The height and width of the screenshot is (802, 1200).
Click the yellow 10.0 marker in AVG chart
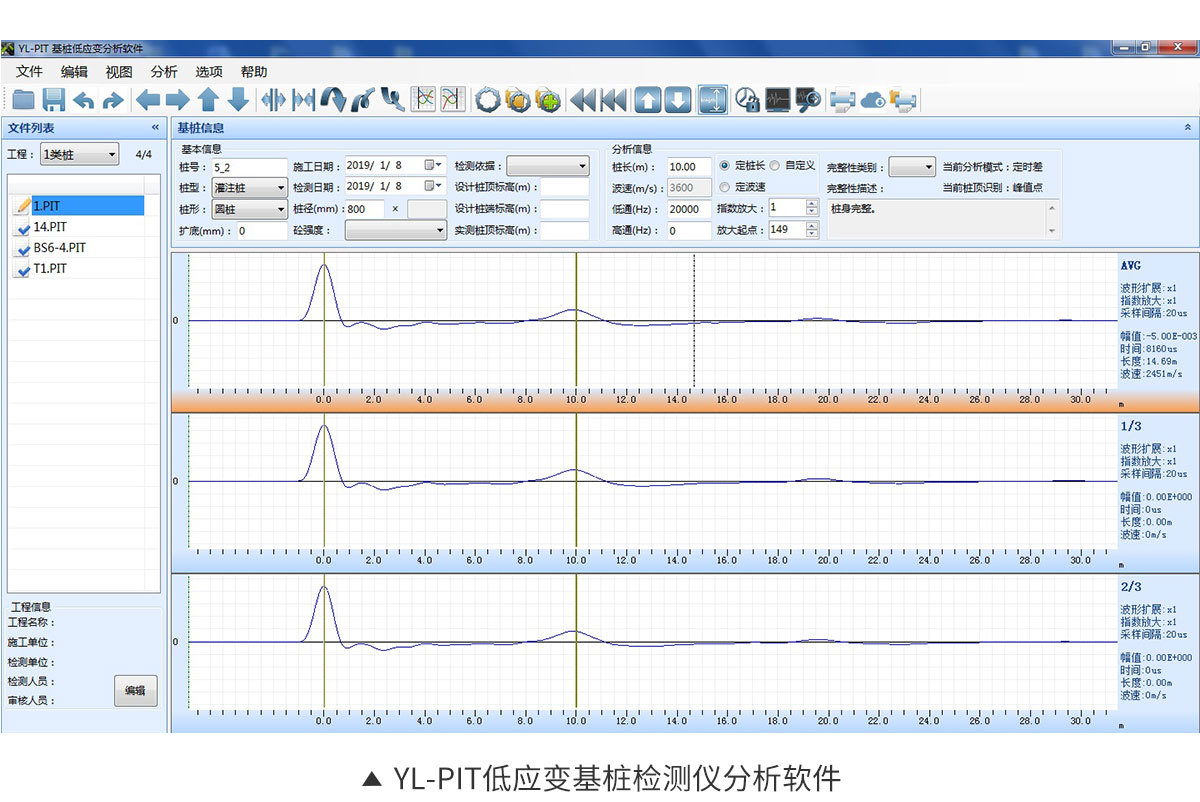(576, 320)
